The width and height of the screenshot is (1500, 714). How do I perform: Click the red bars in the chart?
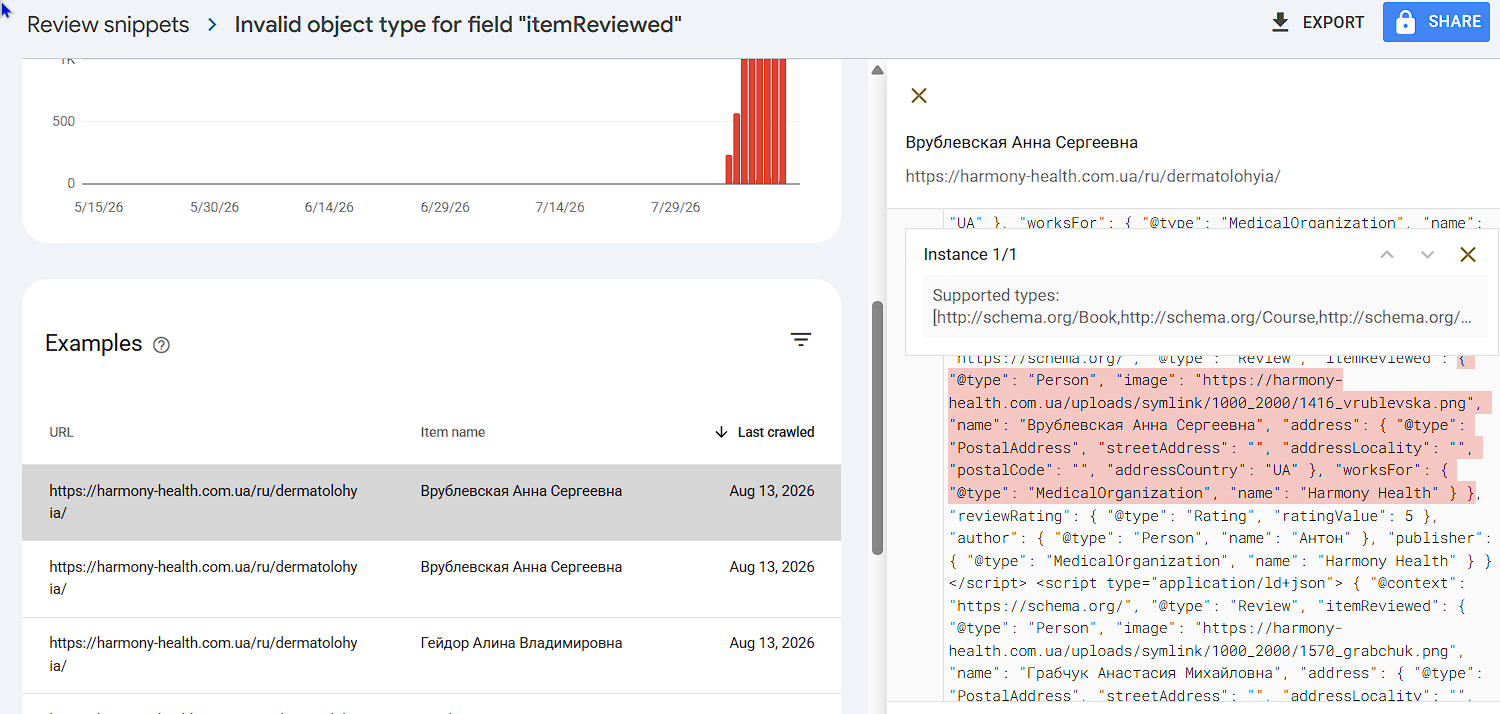point(757,121)
